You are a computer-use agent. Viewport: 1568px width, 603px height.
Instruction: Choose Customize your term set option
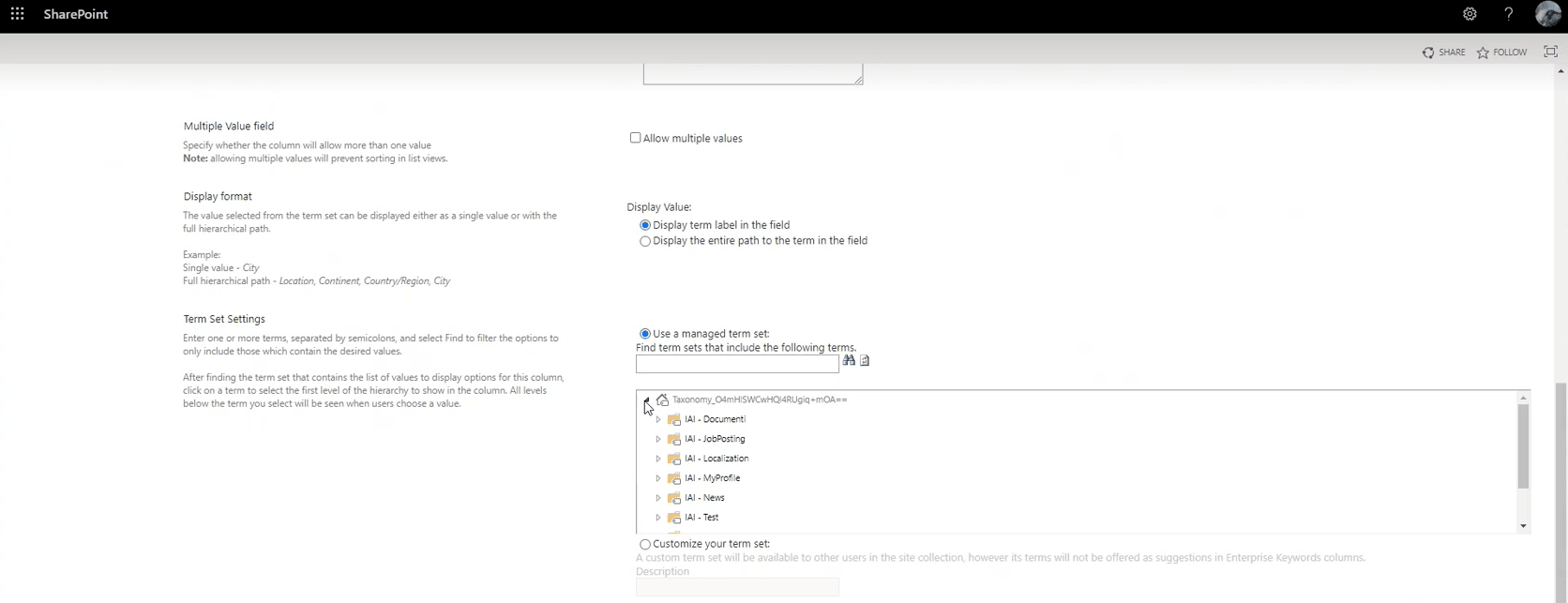645,544
